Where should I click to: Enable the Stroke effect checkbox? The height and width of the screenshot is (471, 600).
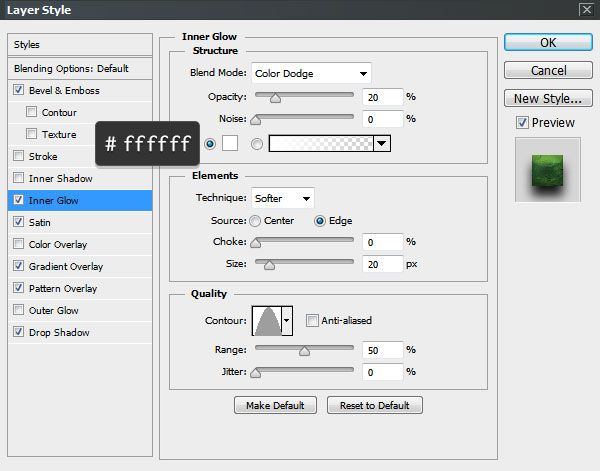coord(18,156)
